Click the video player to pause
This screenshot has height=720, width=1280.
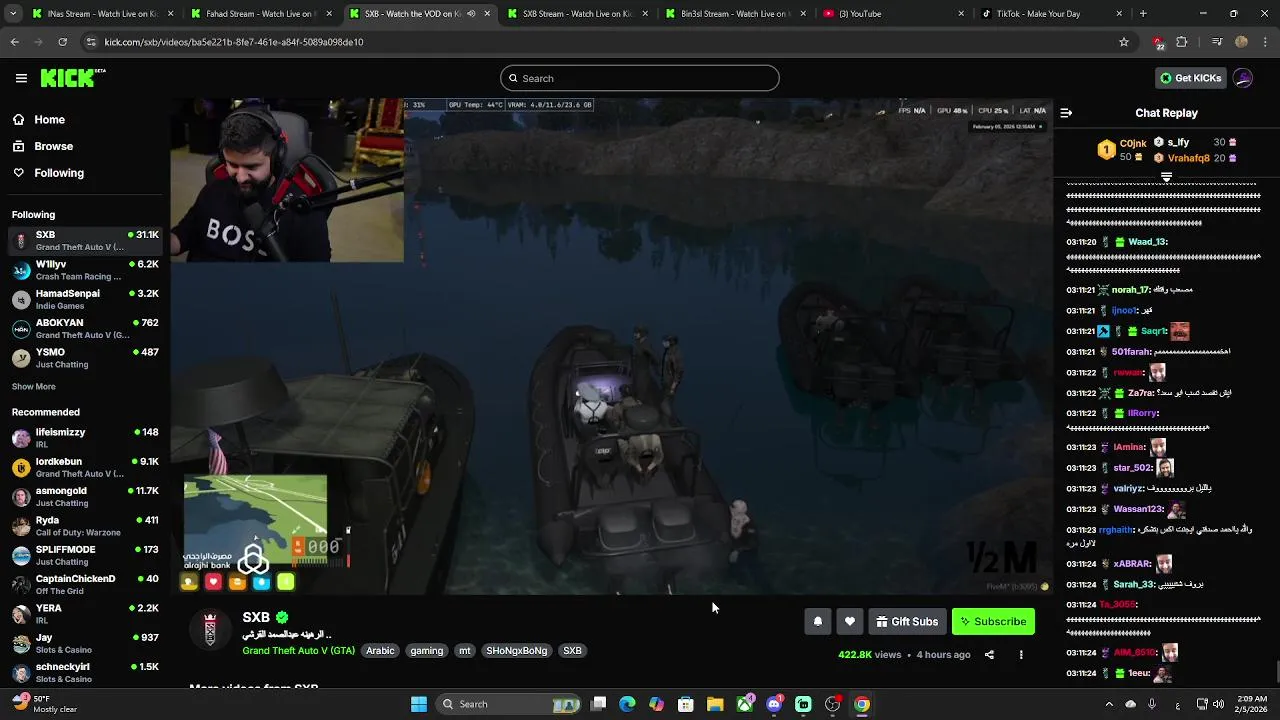[x=610, y=345]
